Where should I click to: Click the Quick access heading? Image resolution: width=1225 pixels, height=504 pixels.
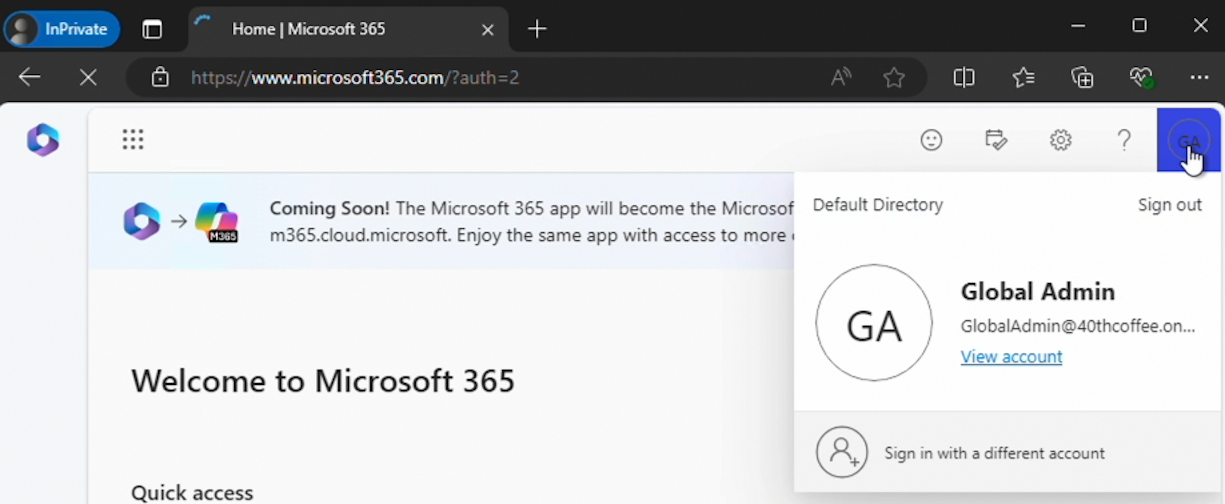pos(192,493)
